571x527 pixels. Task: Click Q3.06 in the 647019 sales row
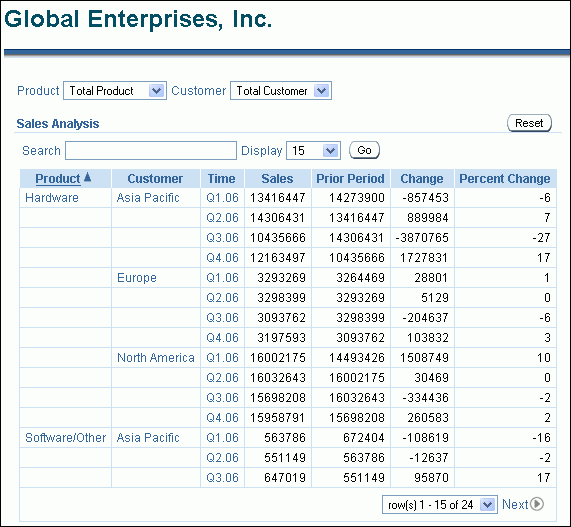[x=222, y=477]
